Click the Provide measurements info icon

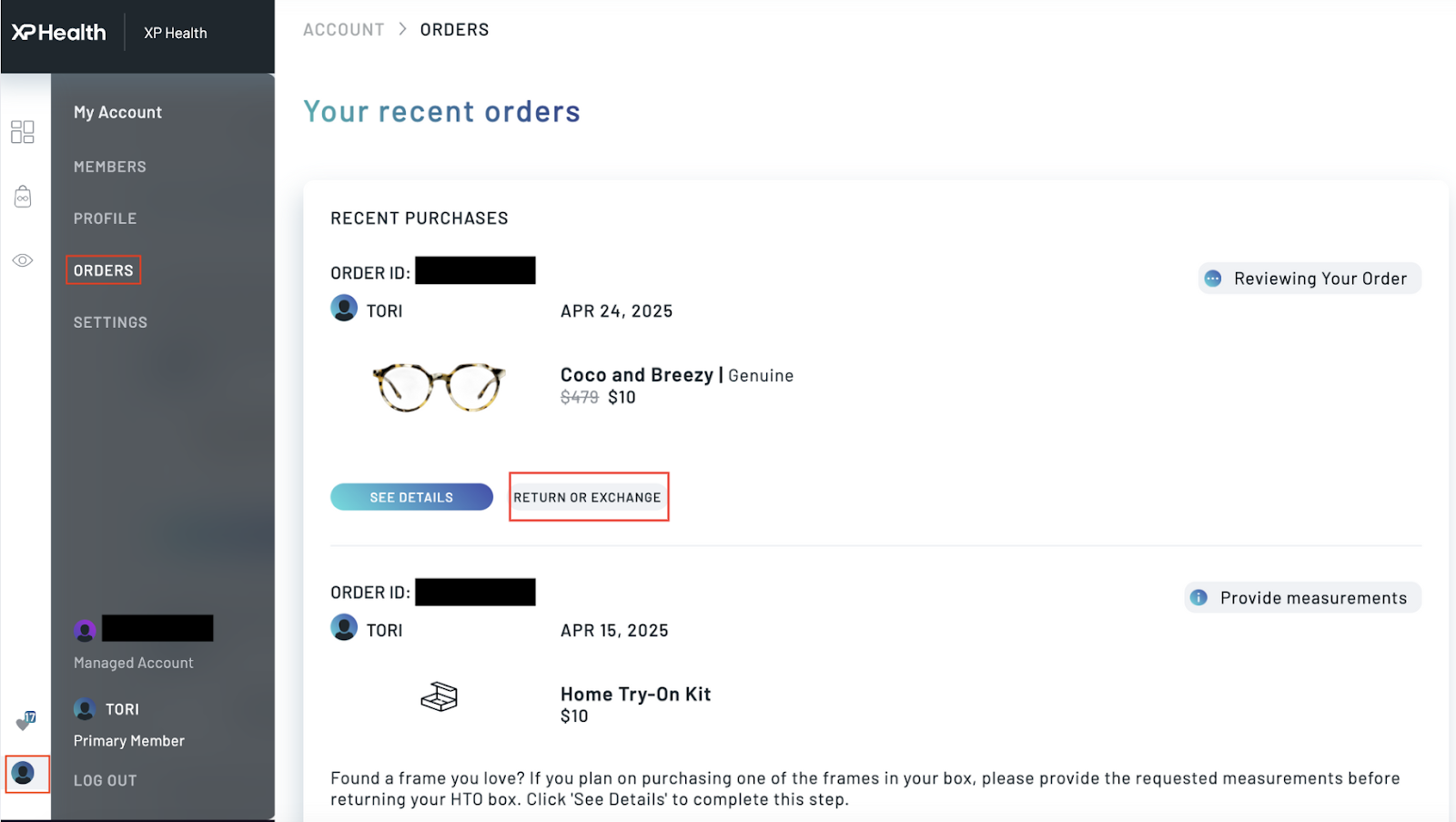click(1199, 598)
